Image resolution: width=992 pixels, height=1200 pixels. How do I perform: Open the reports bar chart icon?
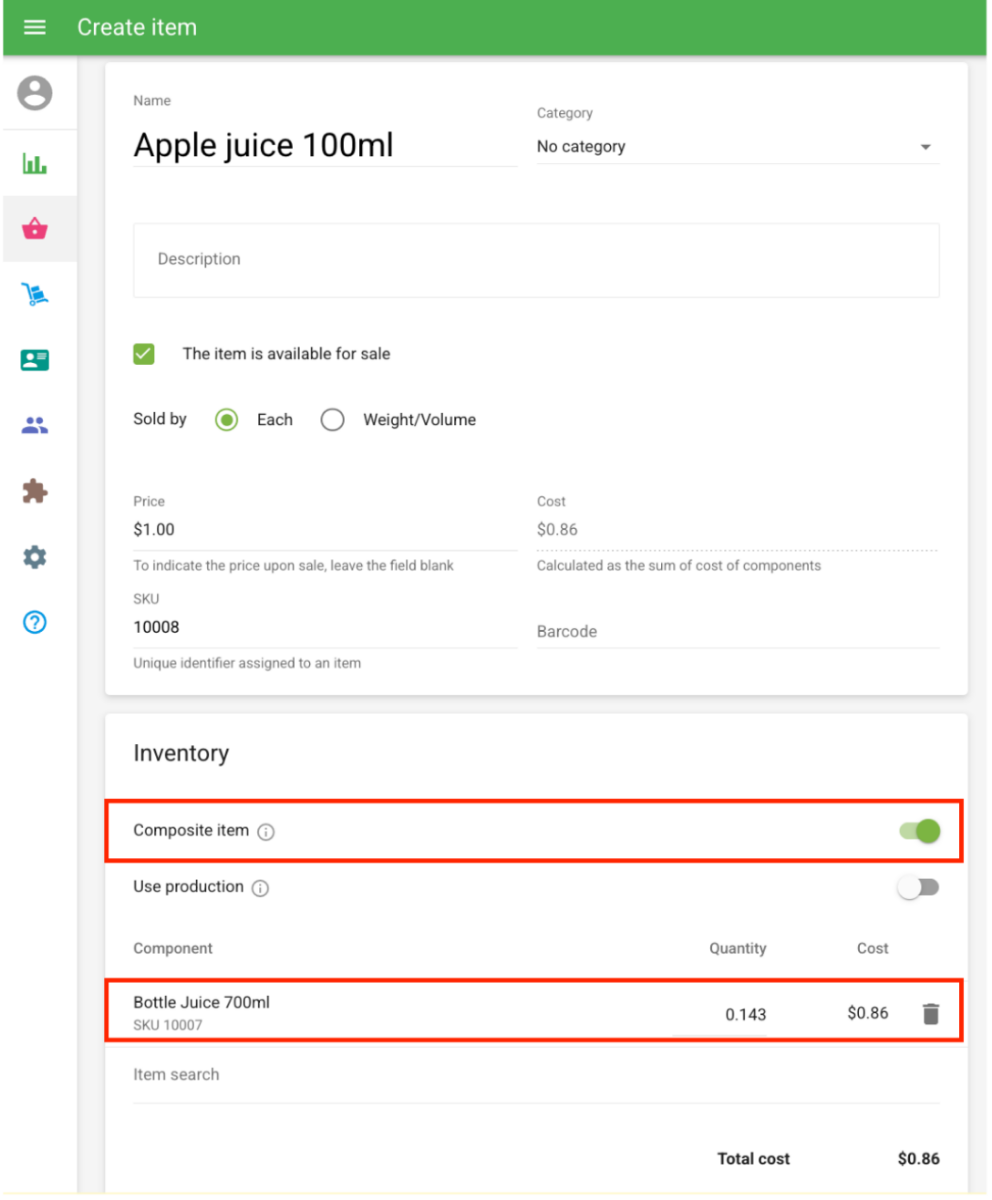tap(35, 163)
